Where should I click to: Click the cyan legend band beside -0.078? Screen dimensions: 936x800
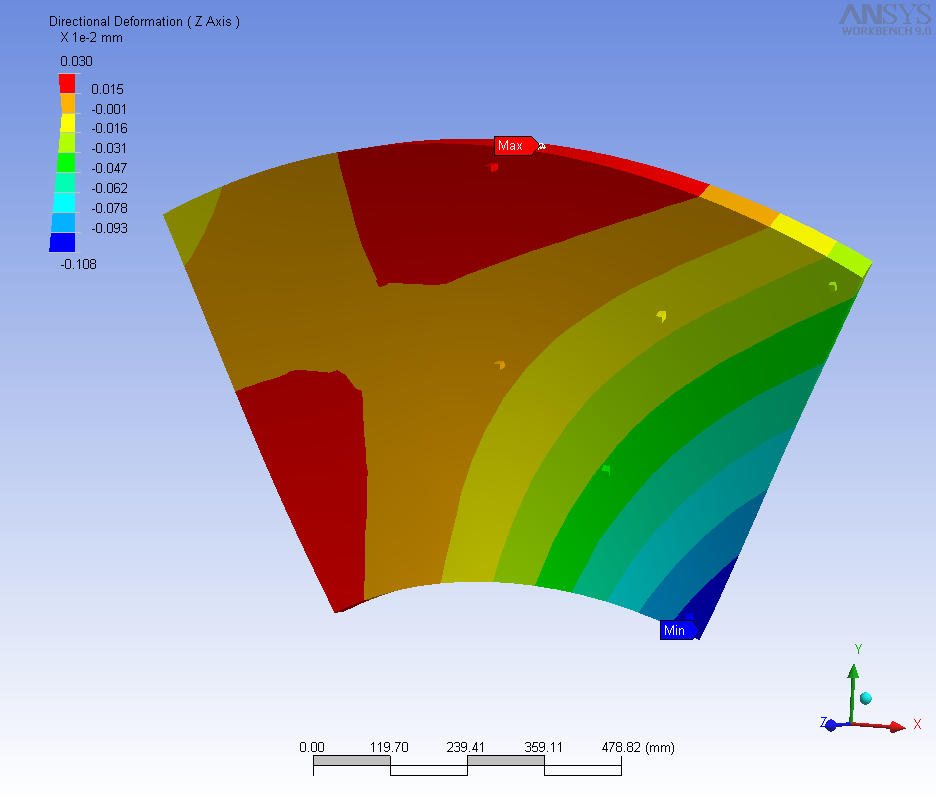click(64, 202)
